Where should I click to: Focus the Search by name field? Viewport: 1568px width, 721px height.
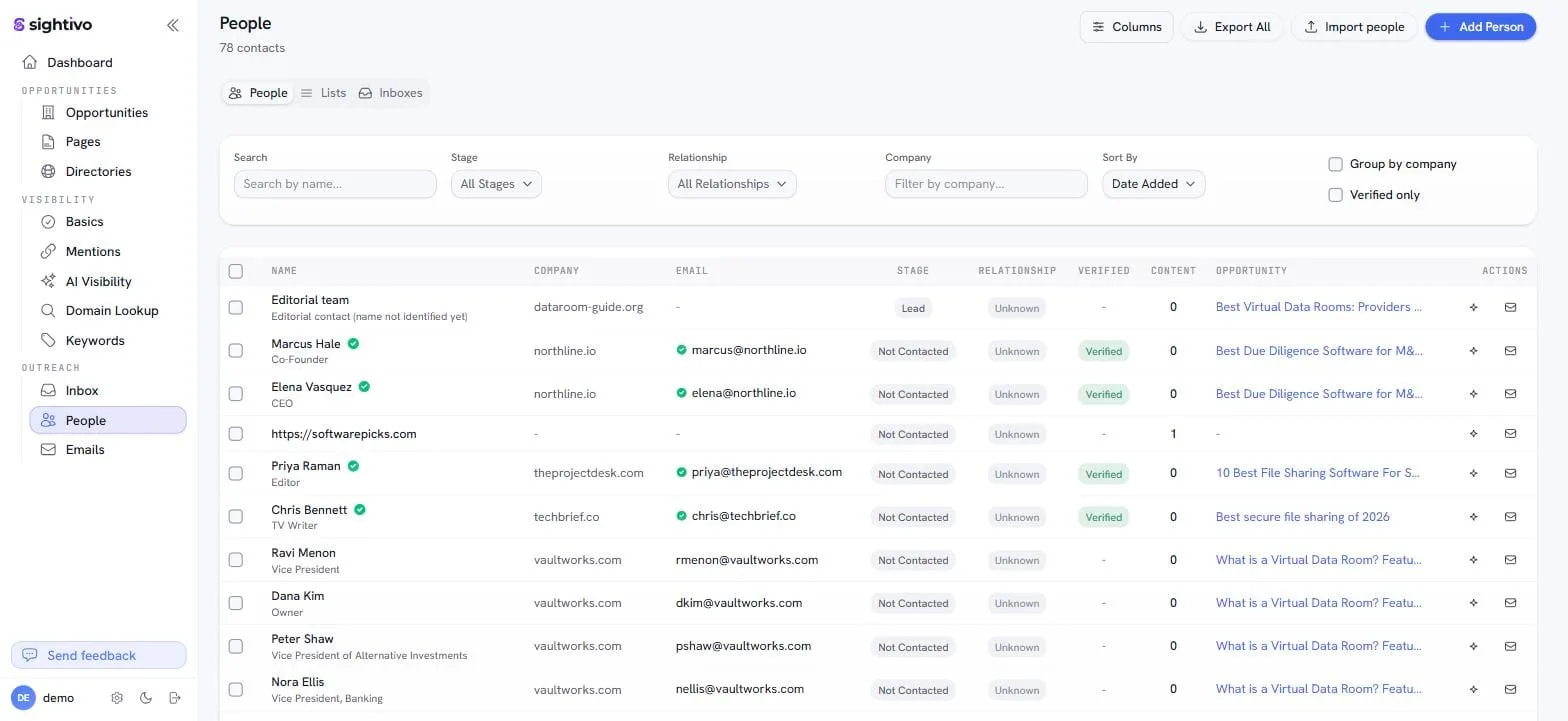point(335,184)
